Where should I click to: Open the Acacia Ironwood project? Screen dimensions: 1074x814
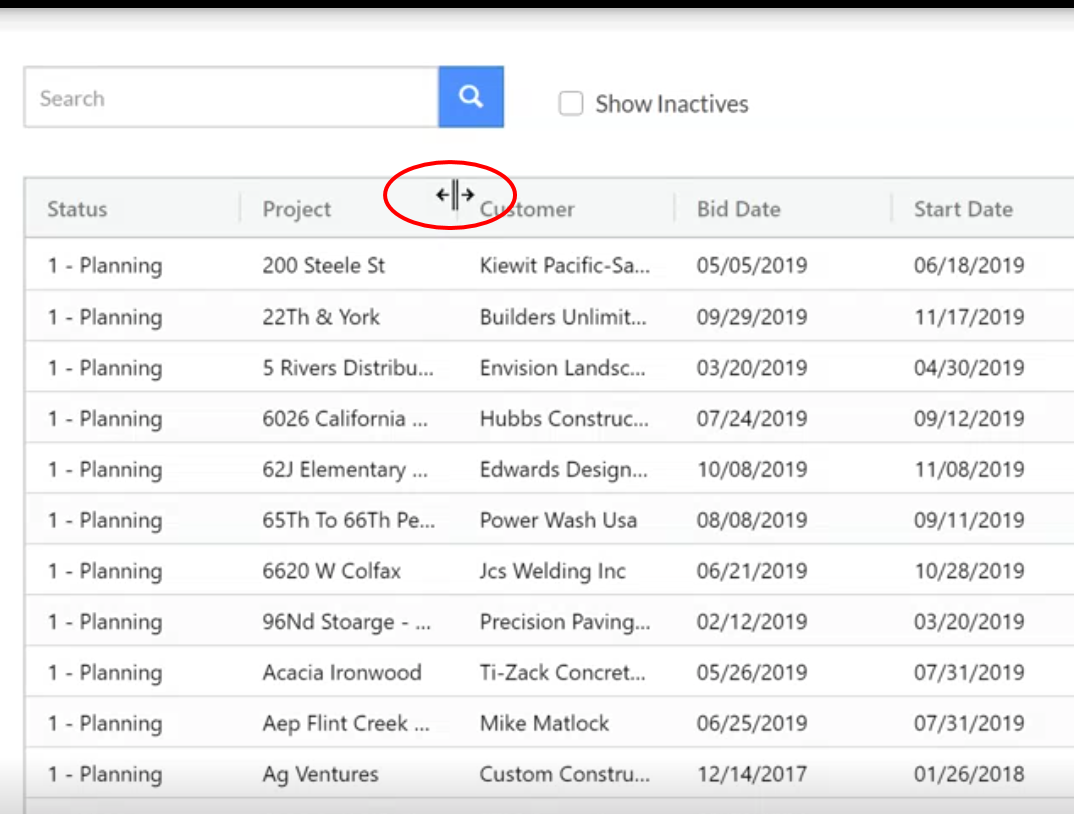coord(342,672)
